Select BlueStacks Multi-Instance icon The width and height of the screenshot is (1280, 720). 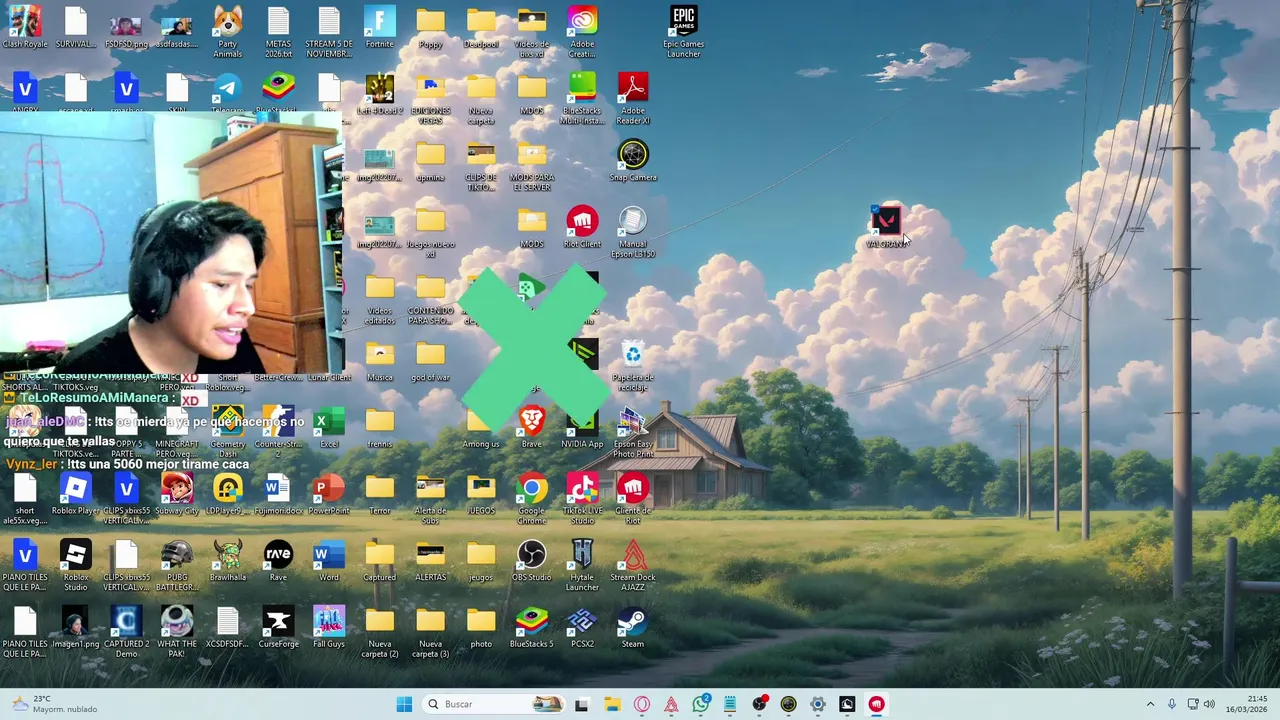[x=582, y=98]
